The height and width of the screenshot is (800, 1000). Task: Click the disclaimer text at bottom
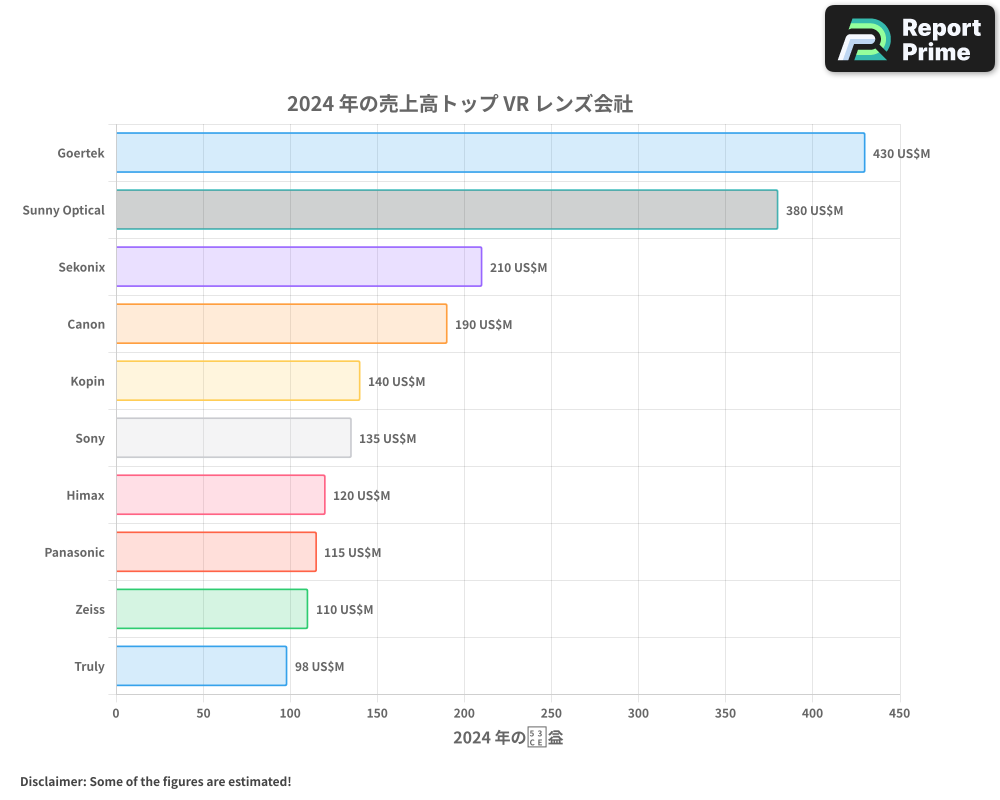[157, 781]
